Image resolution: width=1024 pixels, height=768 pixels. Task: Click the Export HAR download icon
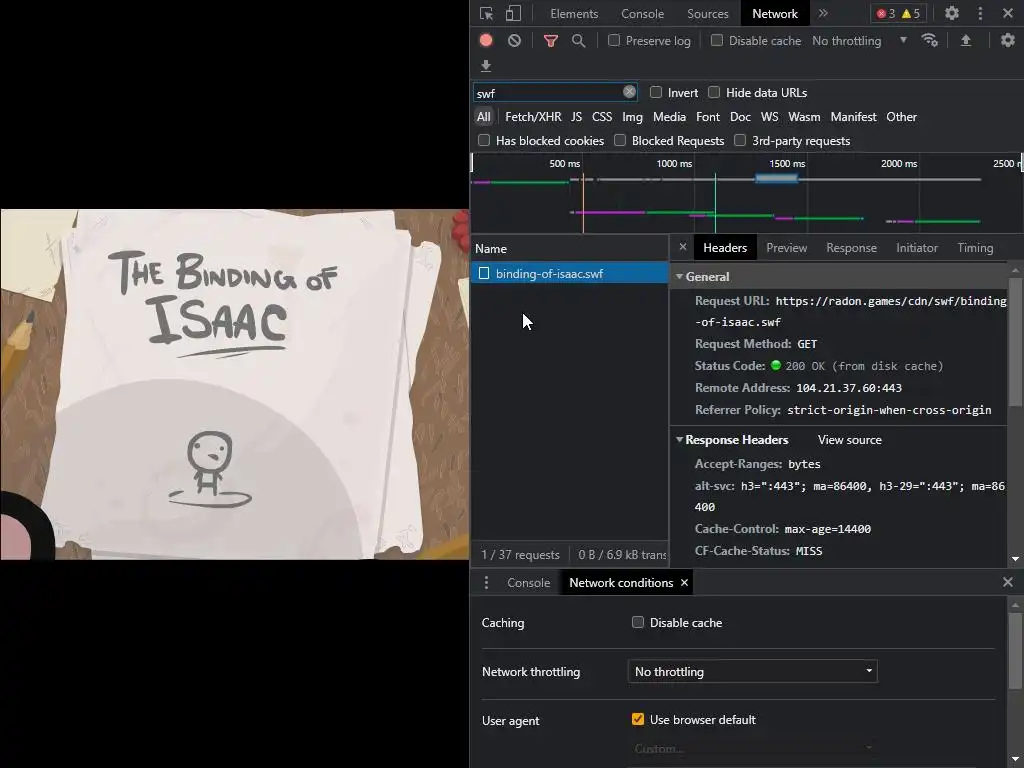pyautogui.click(x=486, y=66)
